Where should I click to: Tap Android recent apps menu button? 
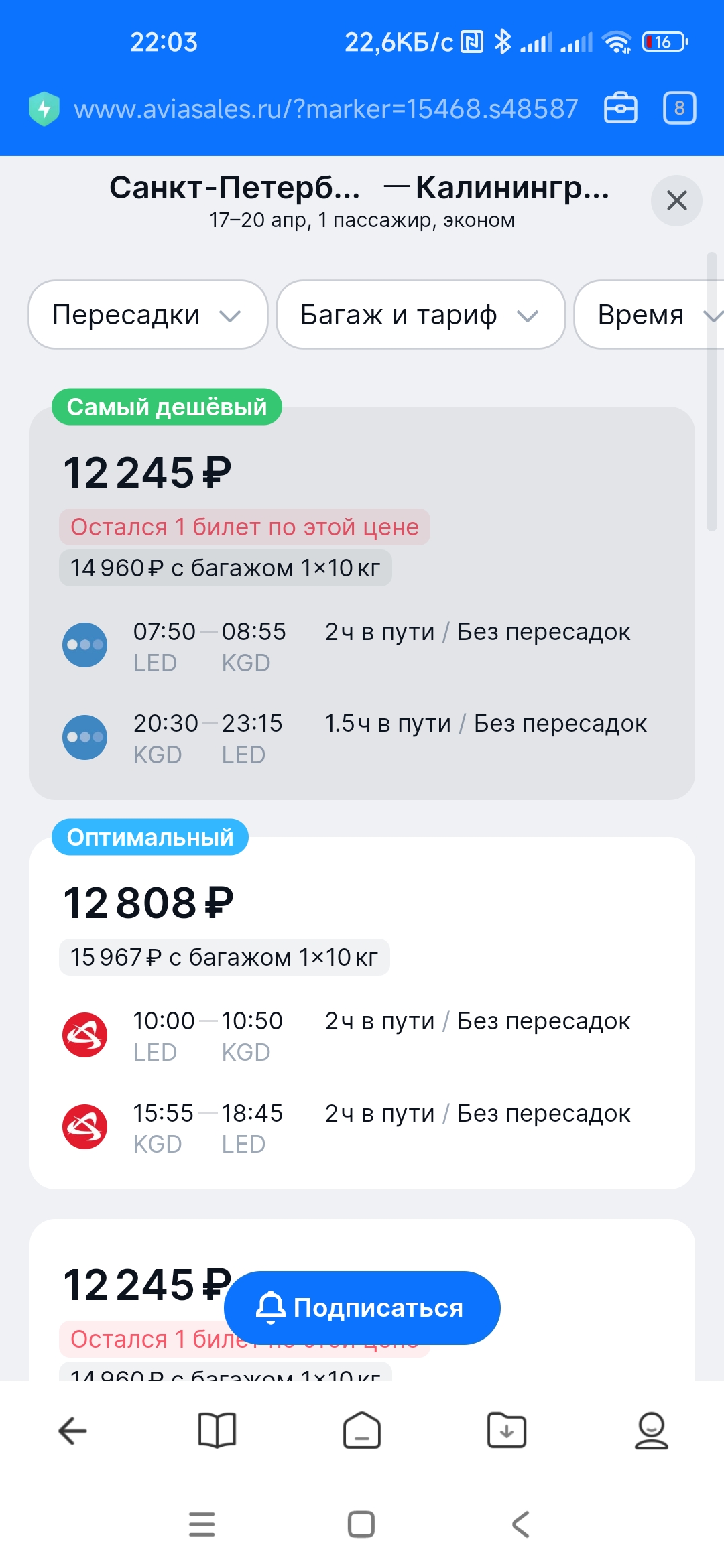[202, 1524]
